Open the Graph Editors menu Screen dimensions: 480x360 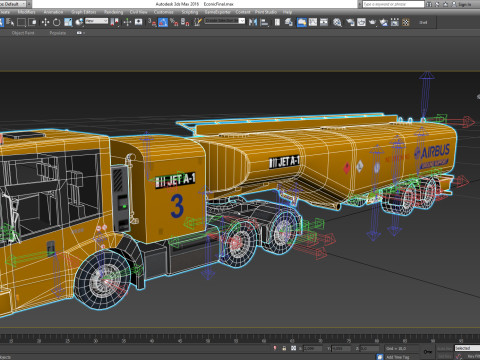(83, 12)
